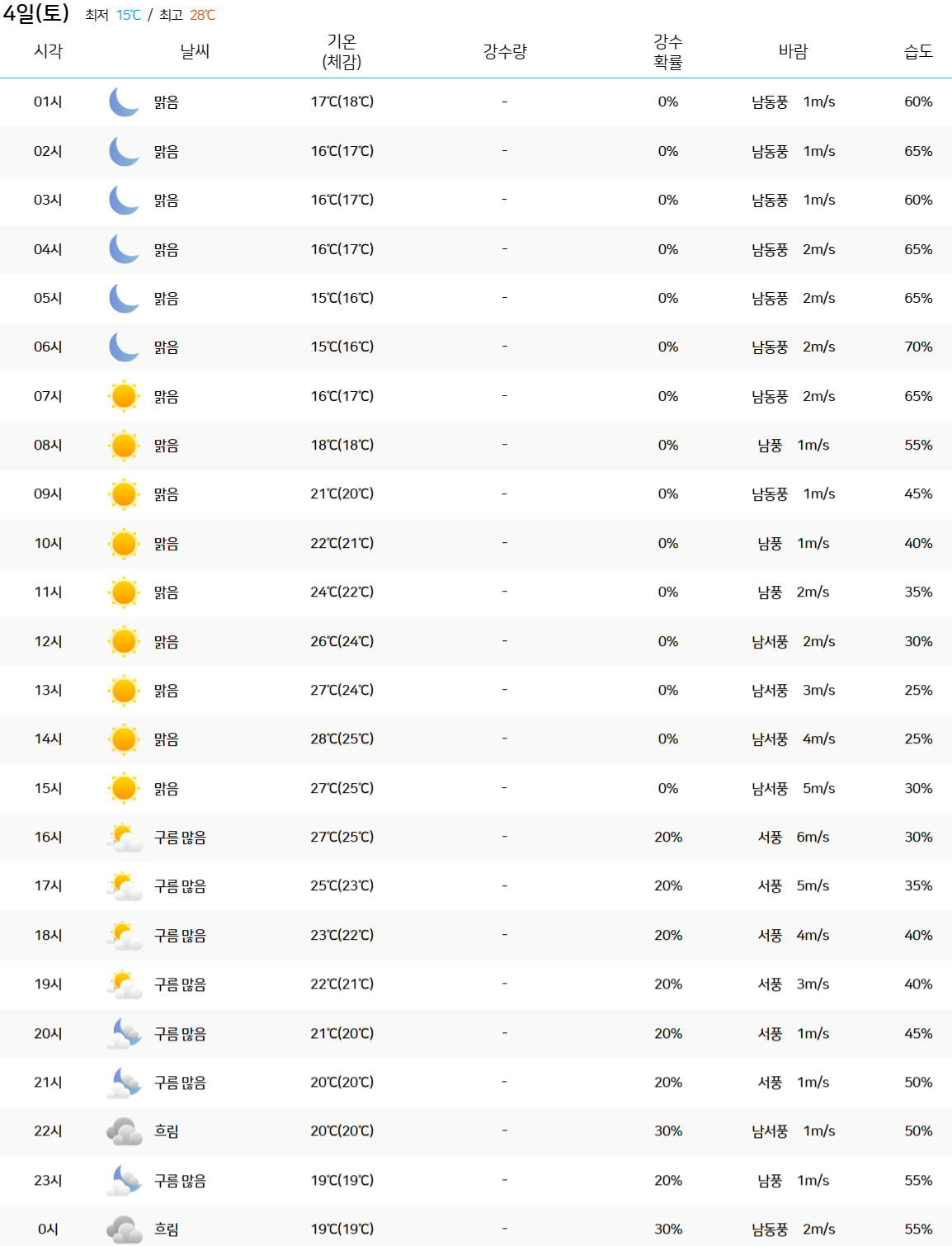Screen dimensions: 952x1246
Task: Click the partly cloudy sun icon at 17시
Action: point(125,886)
